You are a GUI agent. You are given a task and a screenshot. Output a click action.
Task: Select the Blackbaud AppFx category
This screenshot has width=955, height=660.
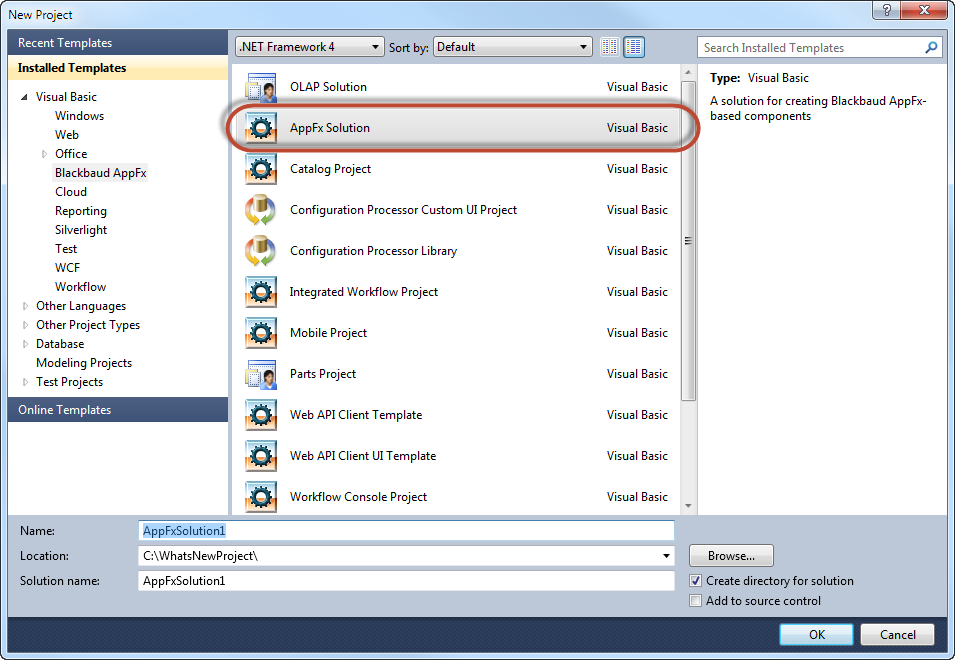pyautogui.click(x=100, y=173)
